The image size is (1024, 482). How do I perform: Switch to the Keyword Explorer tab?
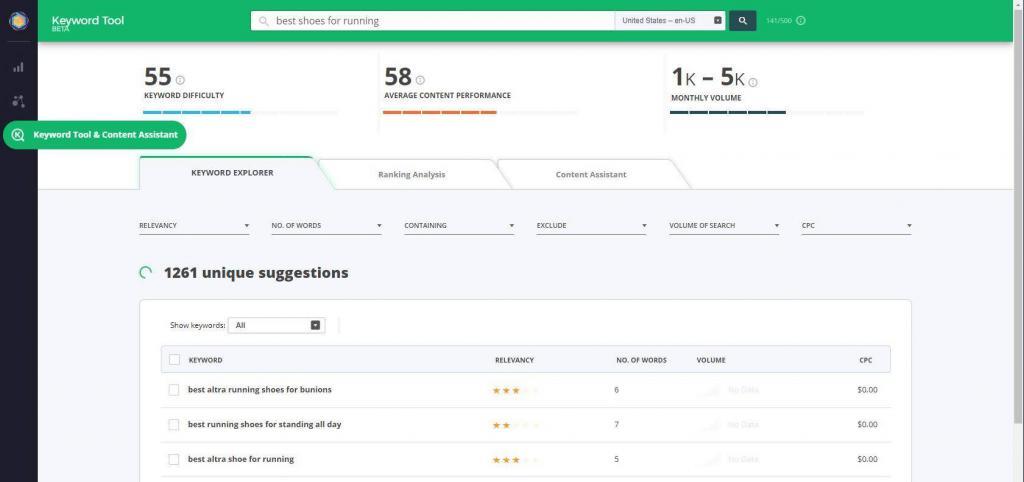coord(232,173)
